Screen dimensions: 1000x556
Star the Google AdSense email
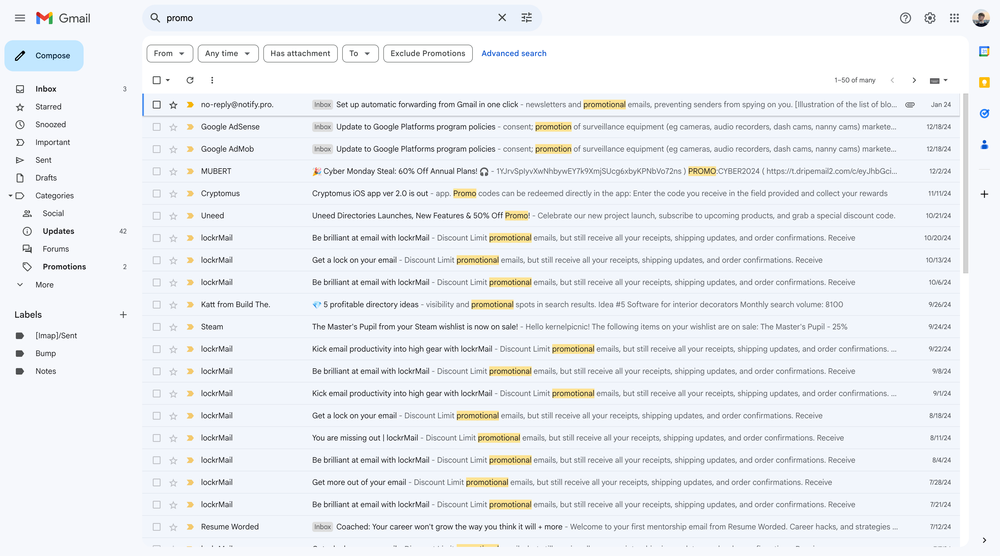click(x=173, y=127)
